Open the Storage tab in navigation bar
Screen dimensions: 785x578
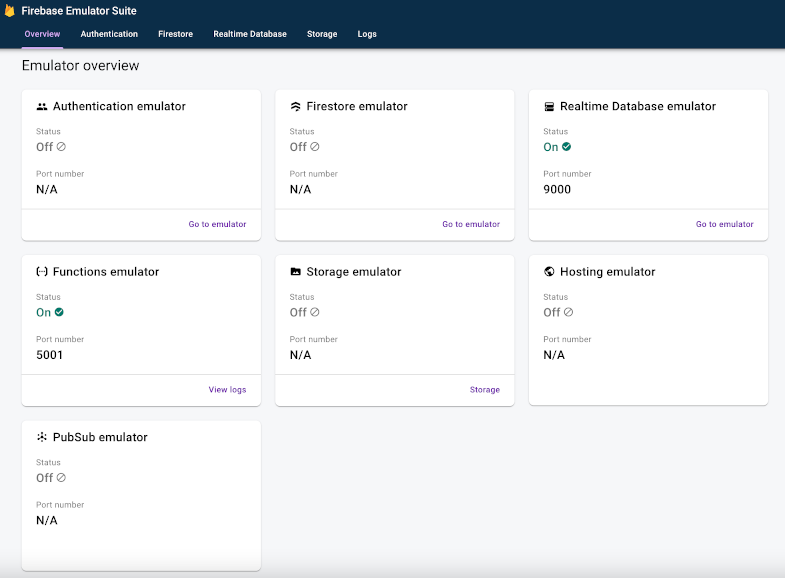pyautogui.click(x=322, y=34)
